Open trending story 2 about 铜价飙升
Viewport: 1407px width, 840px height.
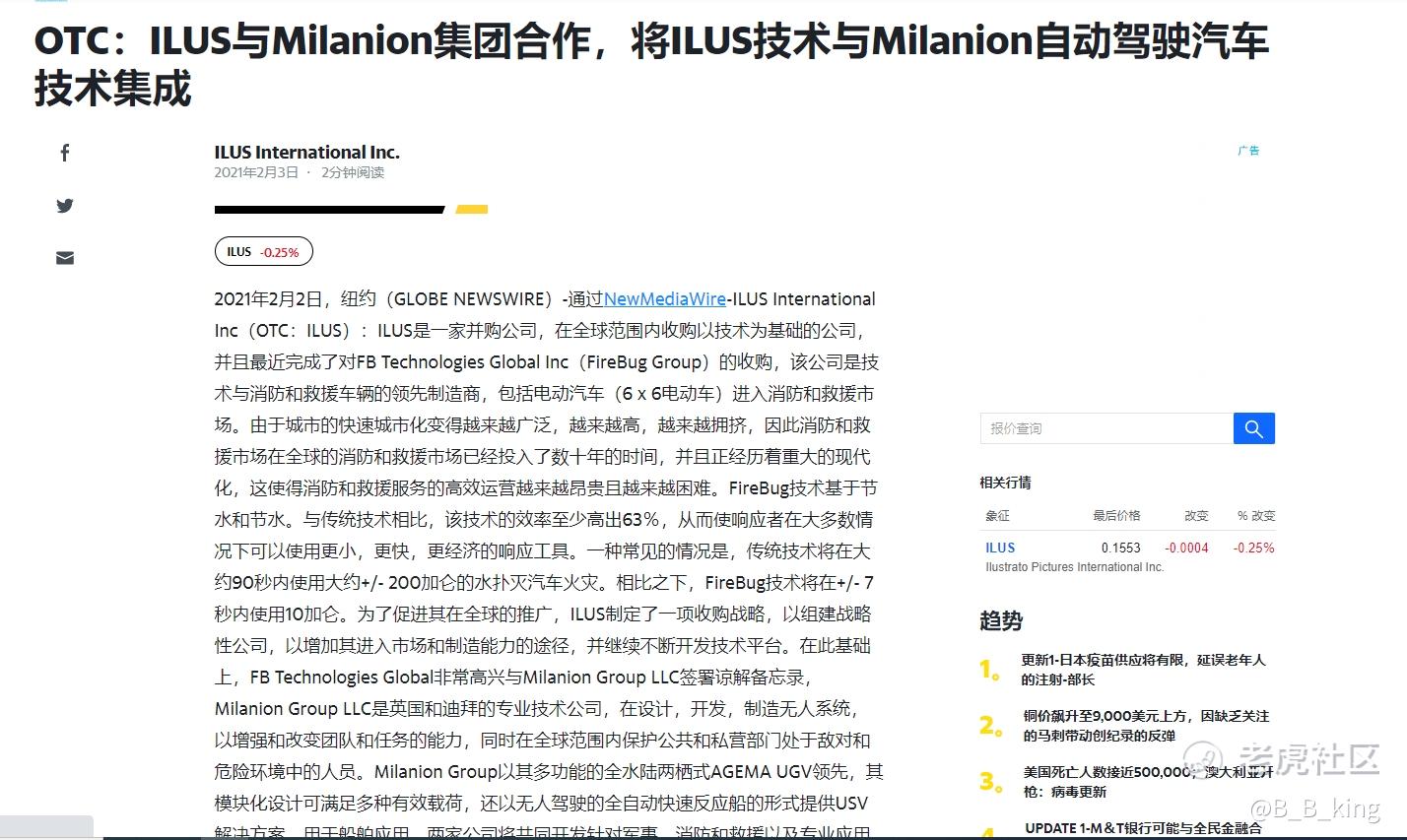(x=1146, y=726)
